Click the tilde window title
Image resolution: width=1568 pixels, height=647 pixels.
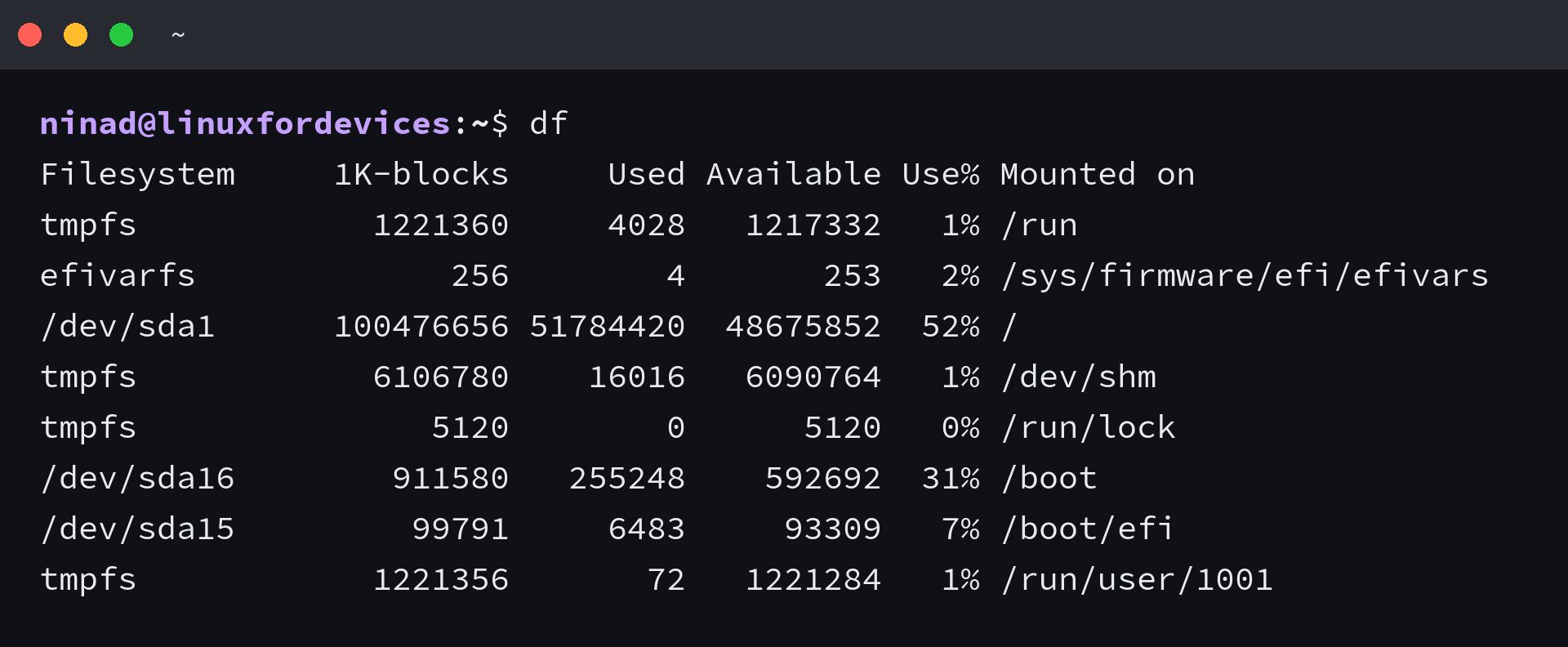178,35
